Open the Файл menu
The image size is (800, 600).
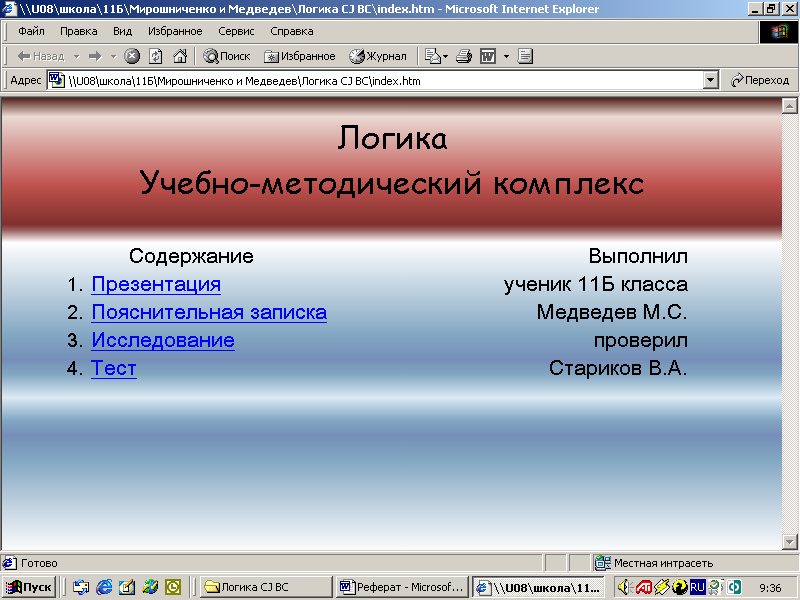click(31, 32)
